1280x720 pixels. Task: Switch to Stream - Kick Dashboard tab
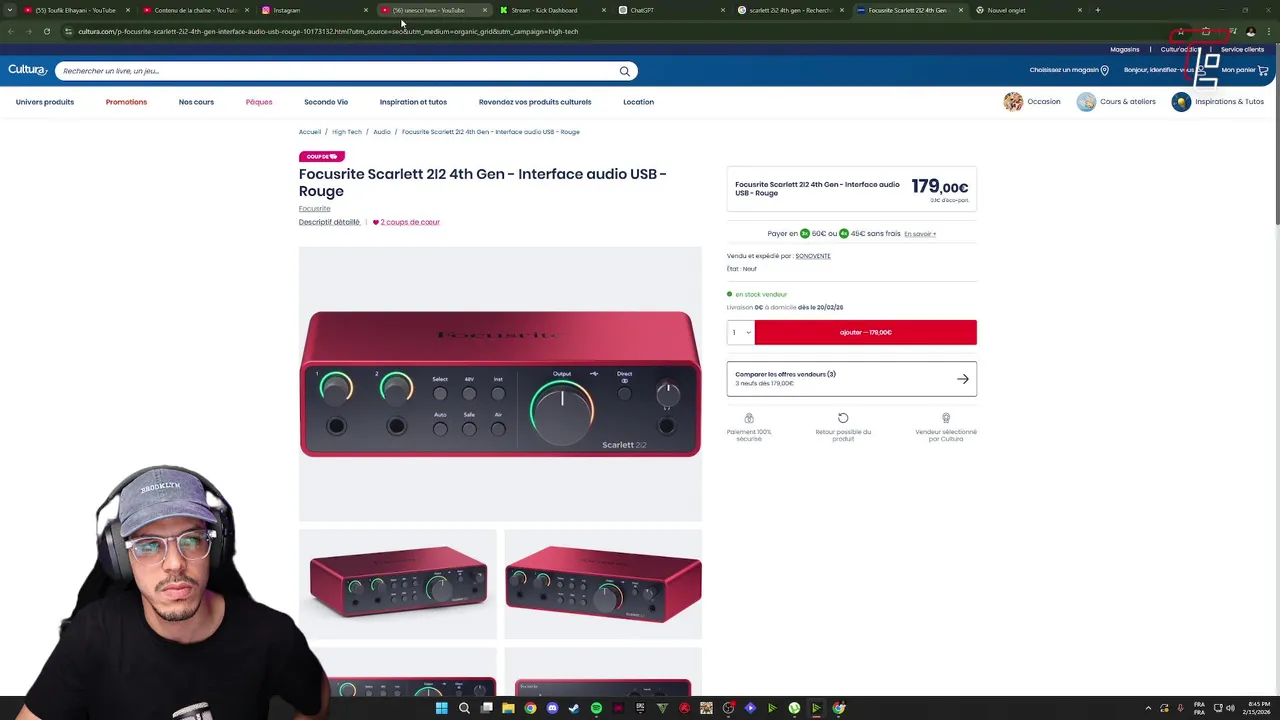(550, 10)
